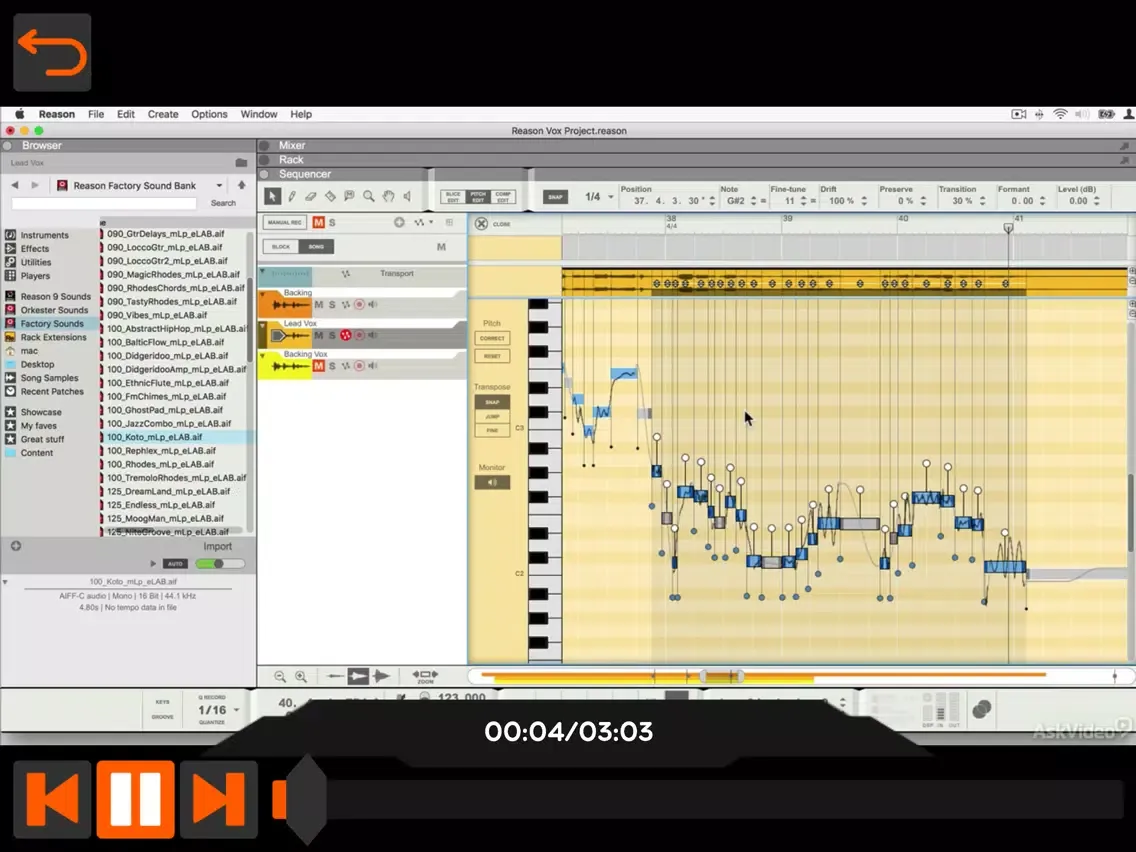The image size is (1136, 852).
Task: Click the pitch Correct button
Action: [492, 338]
